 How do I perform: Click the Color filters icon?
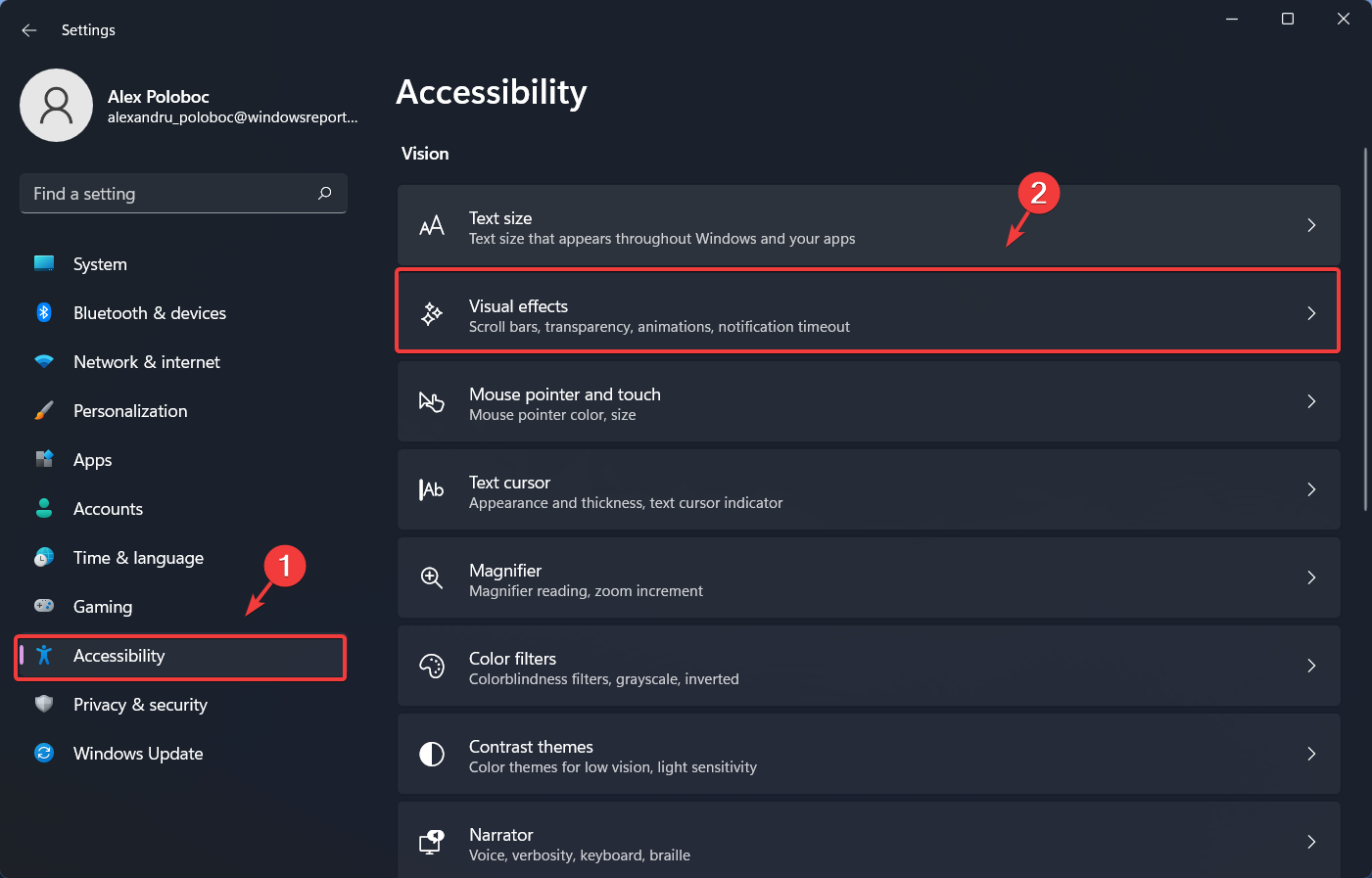[432, 666]
